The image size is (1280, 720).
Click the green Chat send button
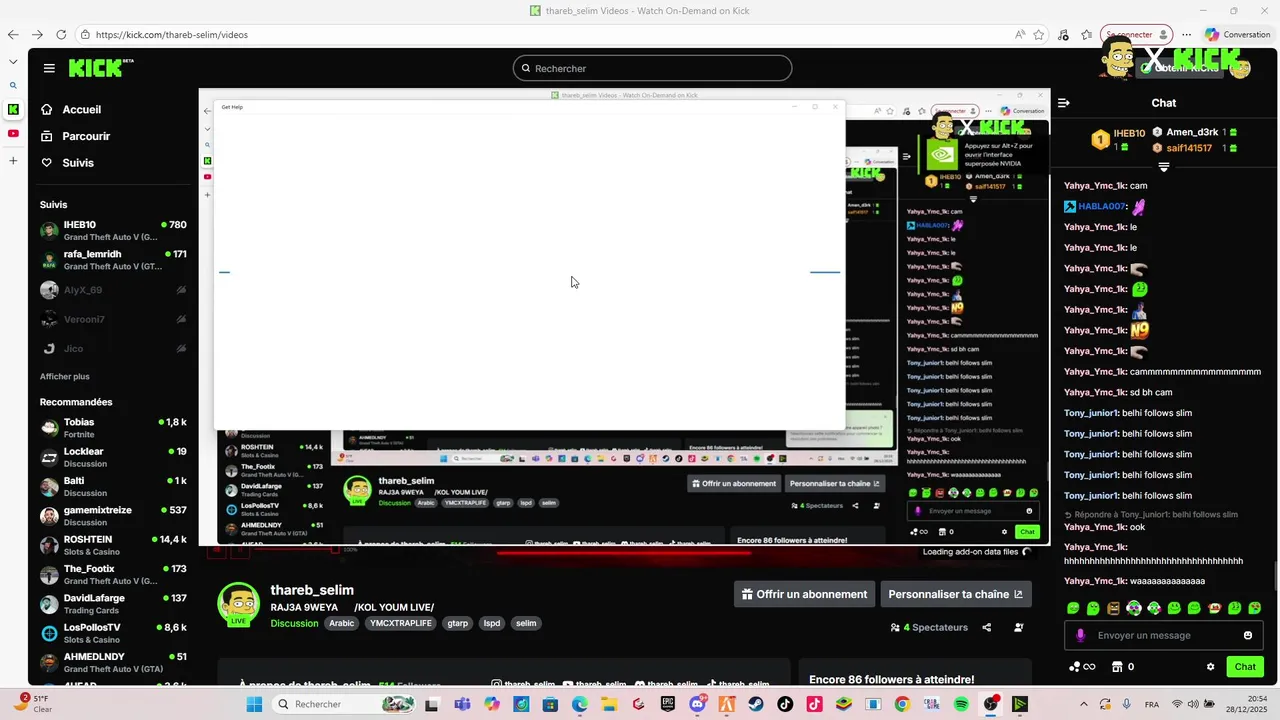(1245, 667)
